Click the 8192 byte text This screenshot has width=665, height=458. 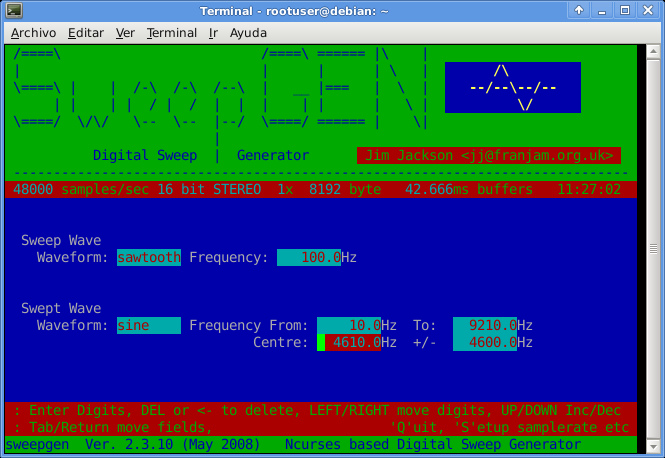(x=345, y=189)
